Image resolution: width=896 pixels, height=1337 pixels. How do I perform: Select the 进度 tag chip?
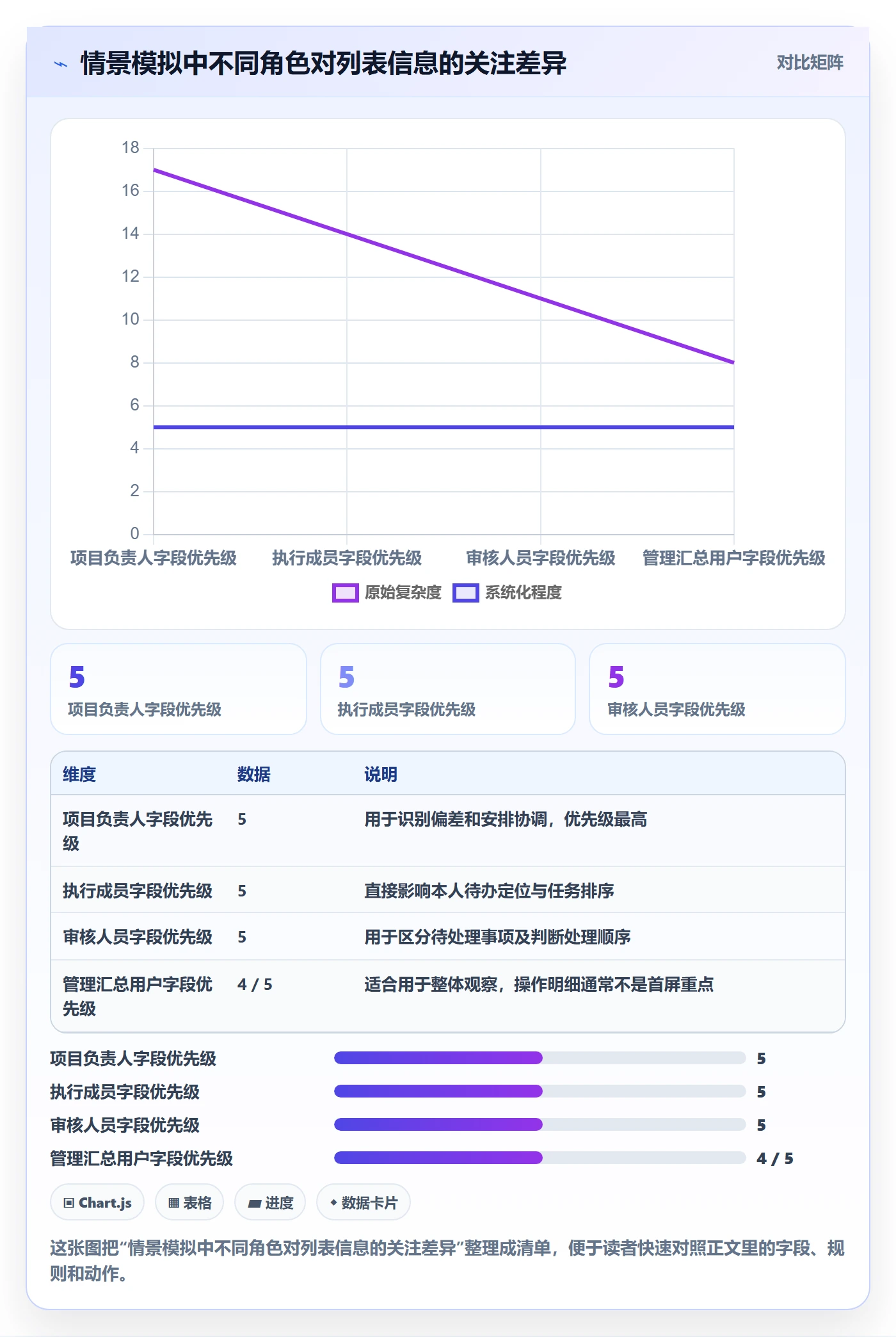[270, 1203]
